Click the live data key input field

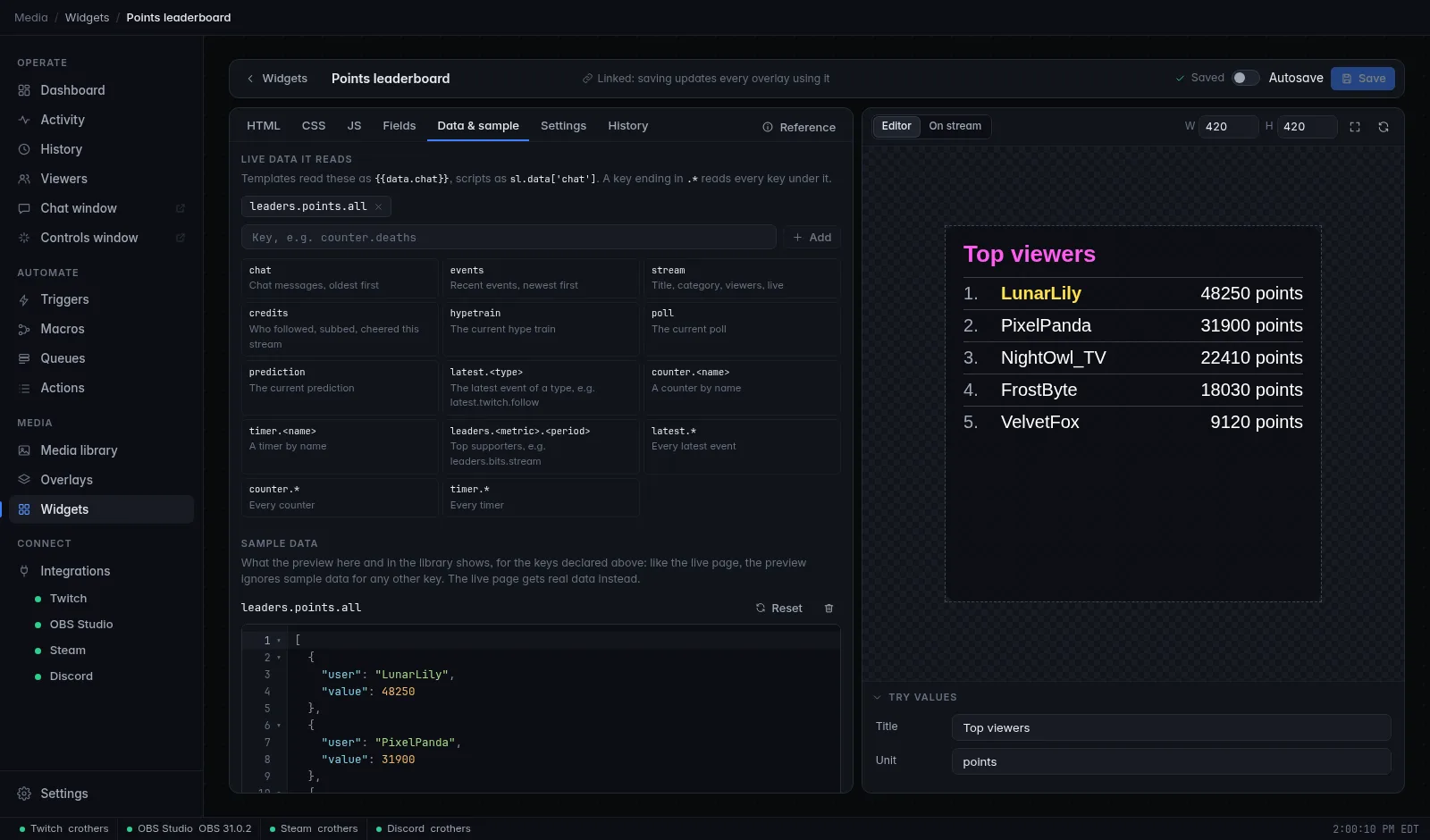[x=509, y=237]
